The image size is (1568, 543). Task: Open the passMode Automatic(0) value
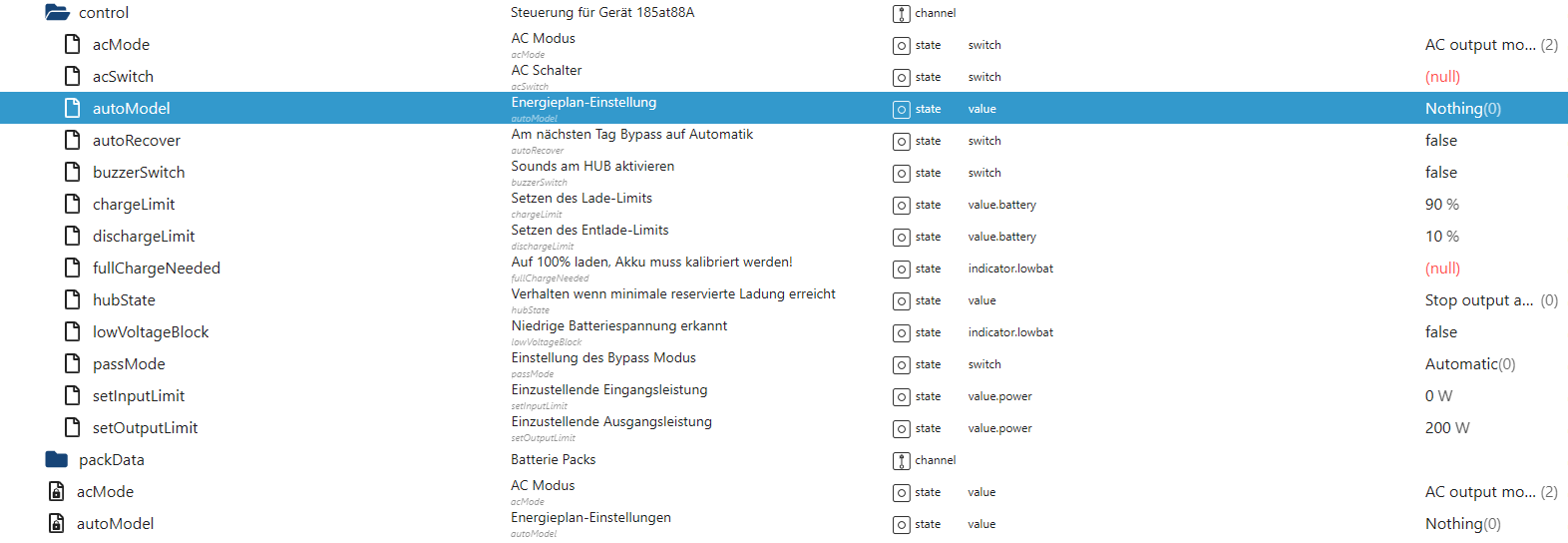pos(1469,364)
